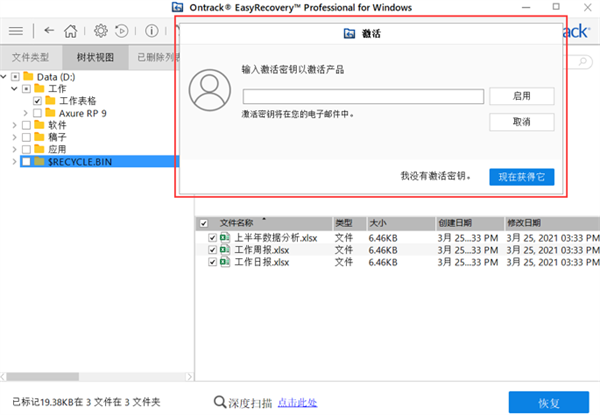Click the 现在获得它 button
The width and height of the screenshot is (600, 415).
(522, 177)
